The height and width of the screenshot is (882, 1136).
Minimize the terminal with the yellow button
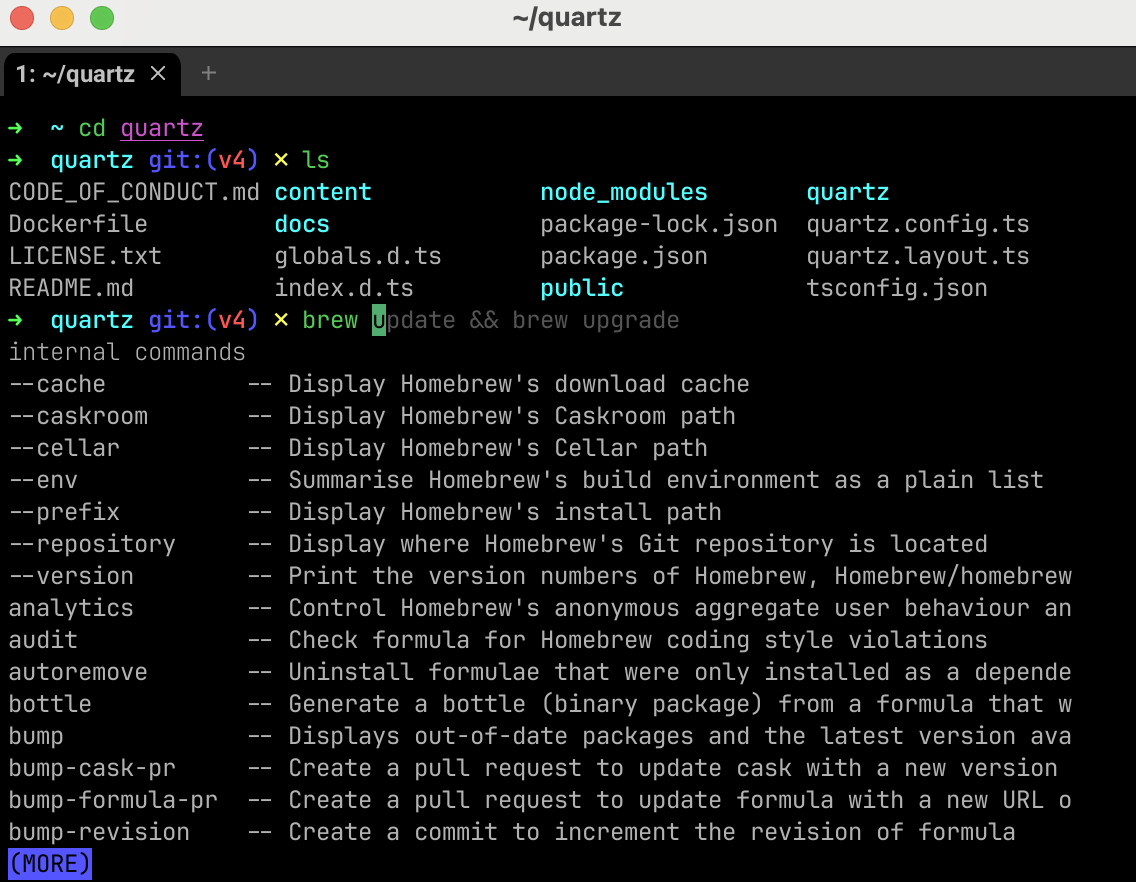point(62,18)
